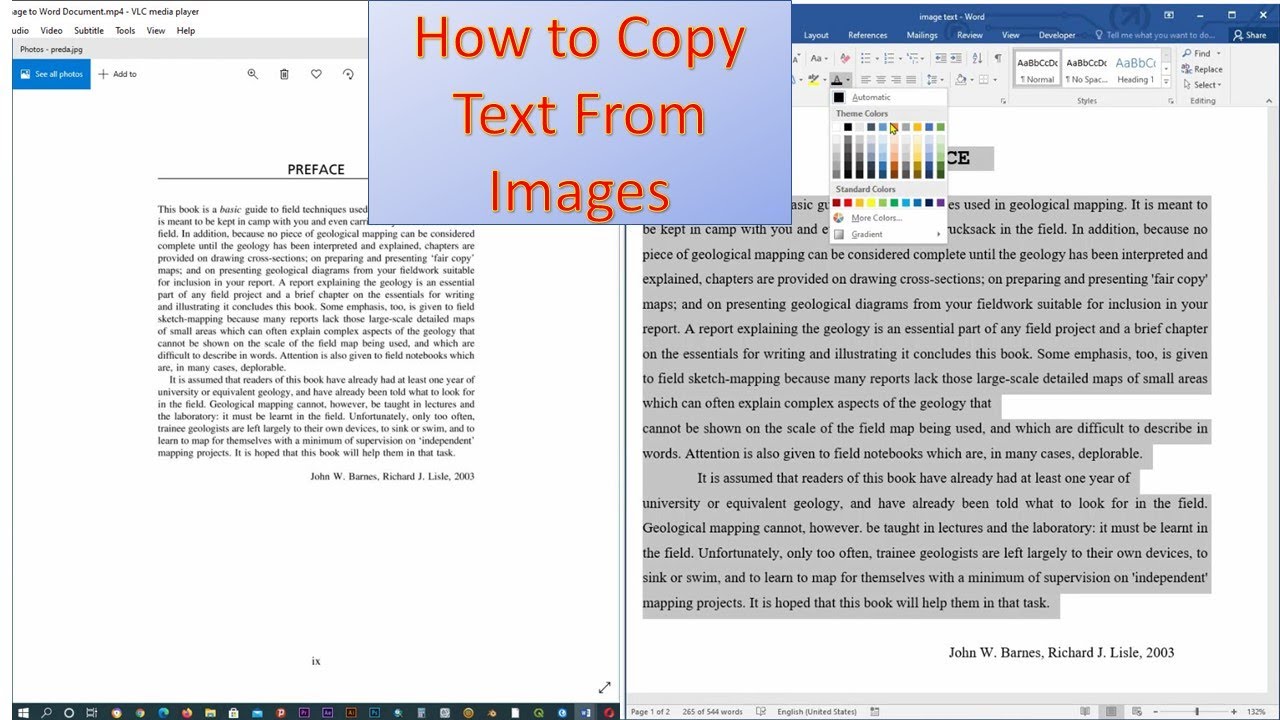Click the Task View icon on taskbar
Screen dimensions: 1280x720
point(91,712)
